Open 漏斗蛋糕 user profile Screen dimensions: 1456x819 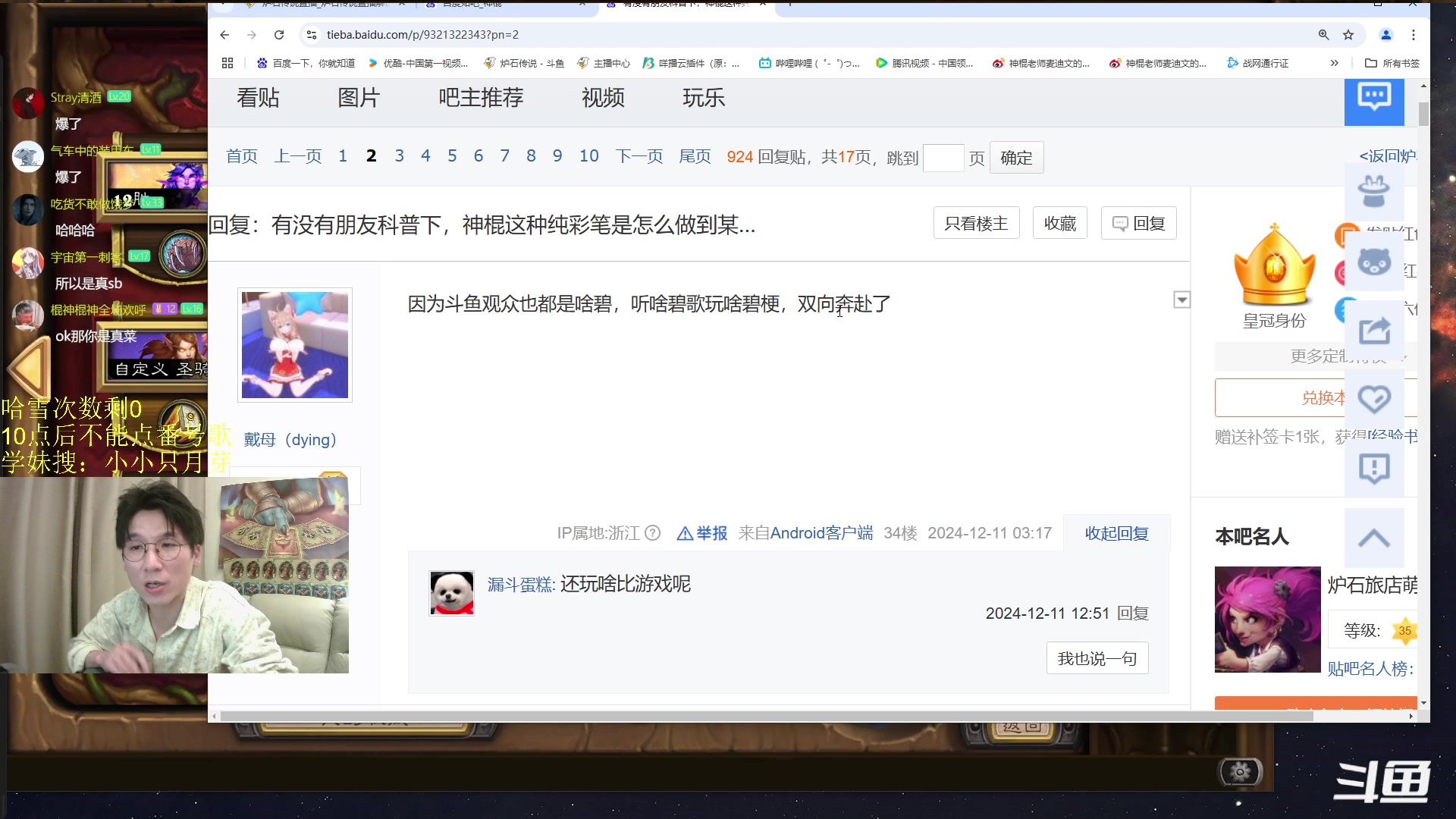point(519,585)
